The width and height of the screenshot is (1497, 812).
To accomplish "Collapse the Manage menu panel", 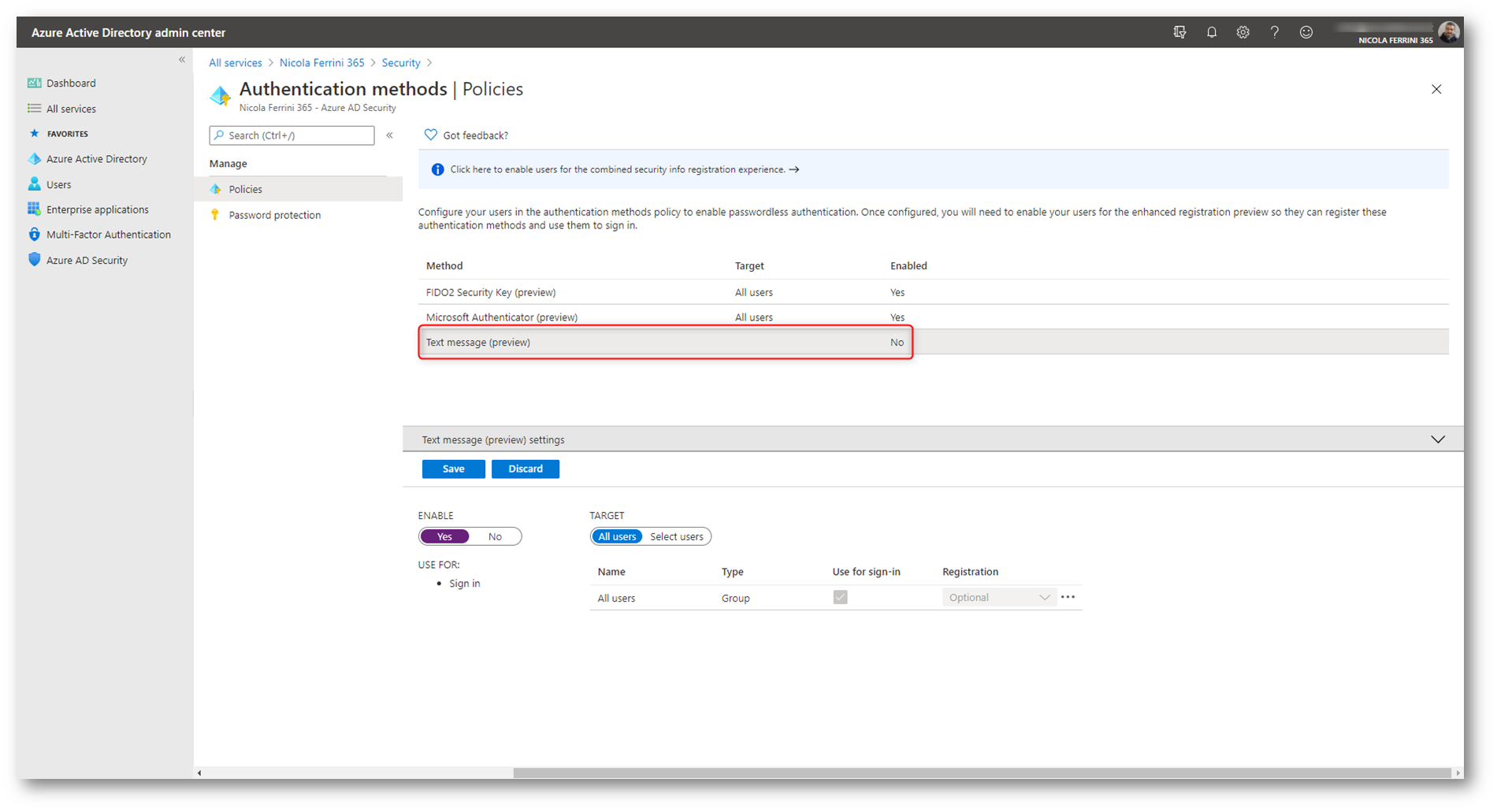I will point(389,135).
